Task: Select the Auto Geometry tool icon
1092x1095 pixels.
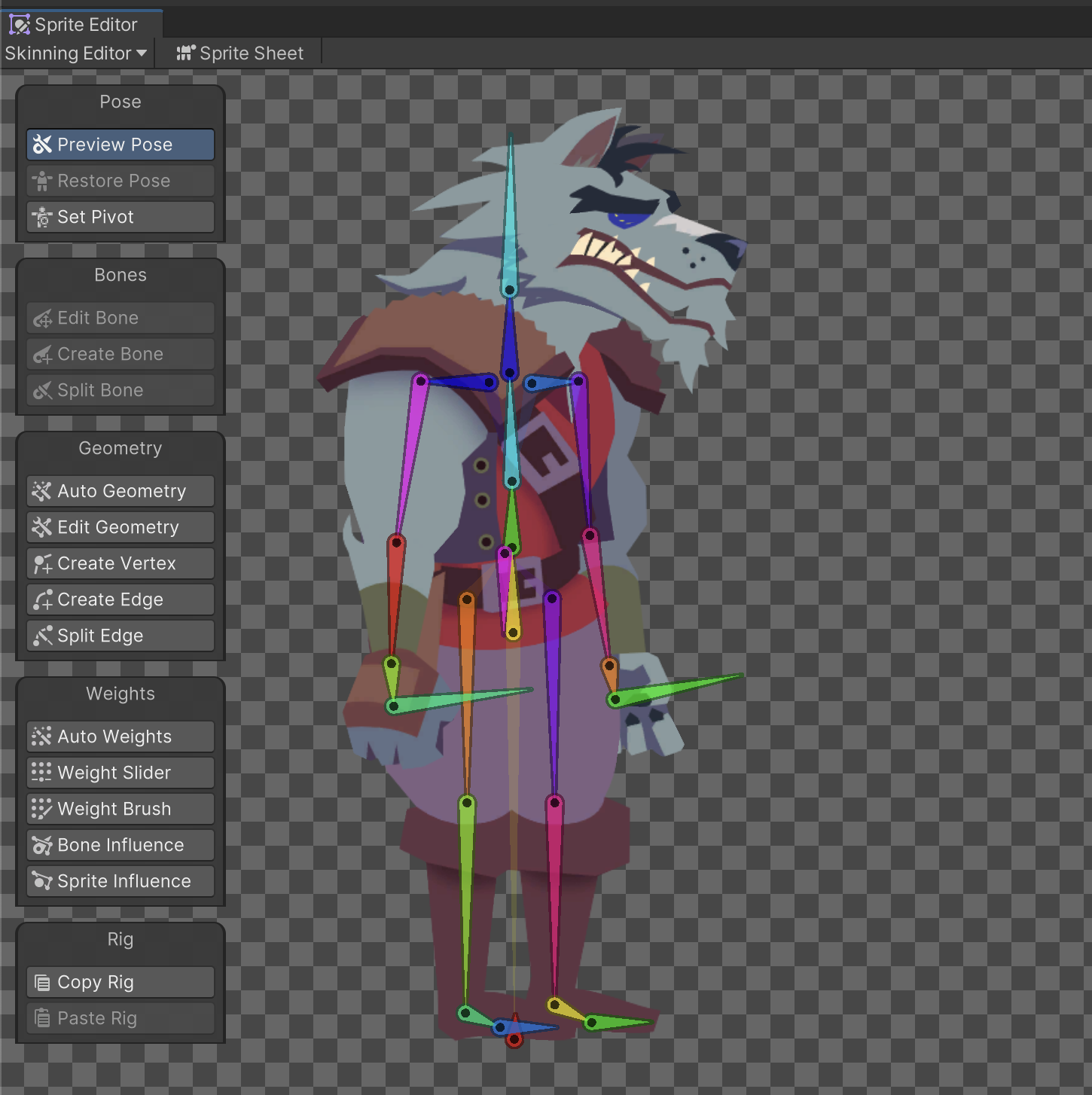Action: [42, 491]
